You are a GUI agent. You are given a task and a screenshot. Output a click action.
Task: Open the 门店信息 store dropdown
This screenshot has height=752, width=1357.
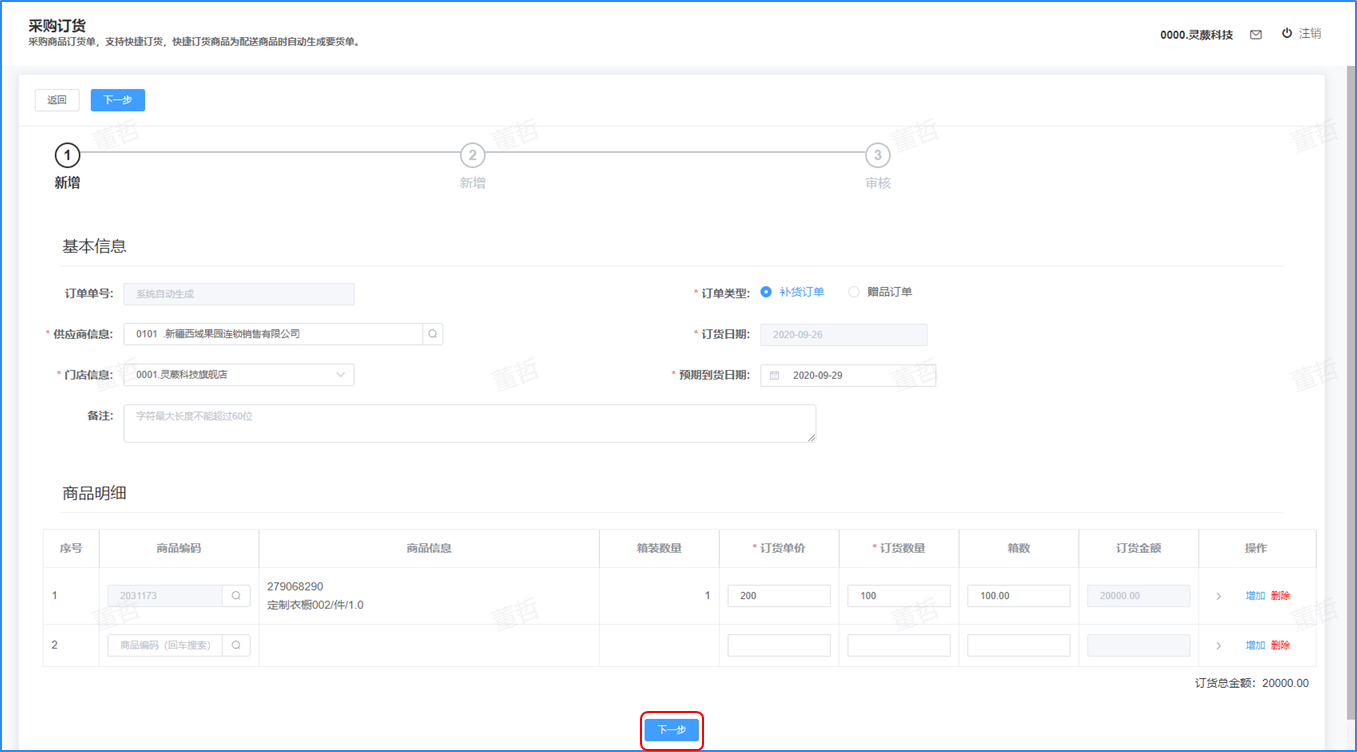(239, 375)
